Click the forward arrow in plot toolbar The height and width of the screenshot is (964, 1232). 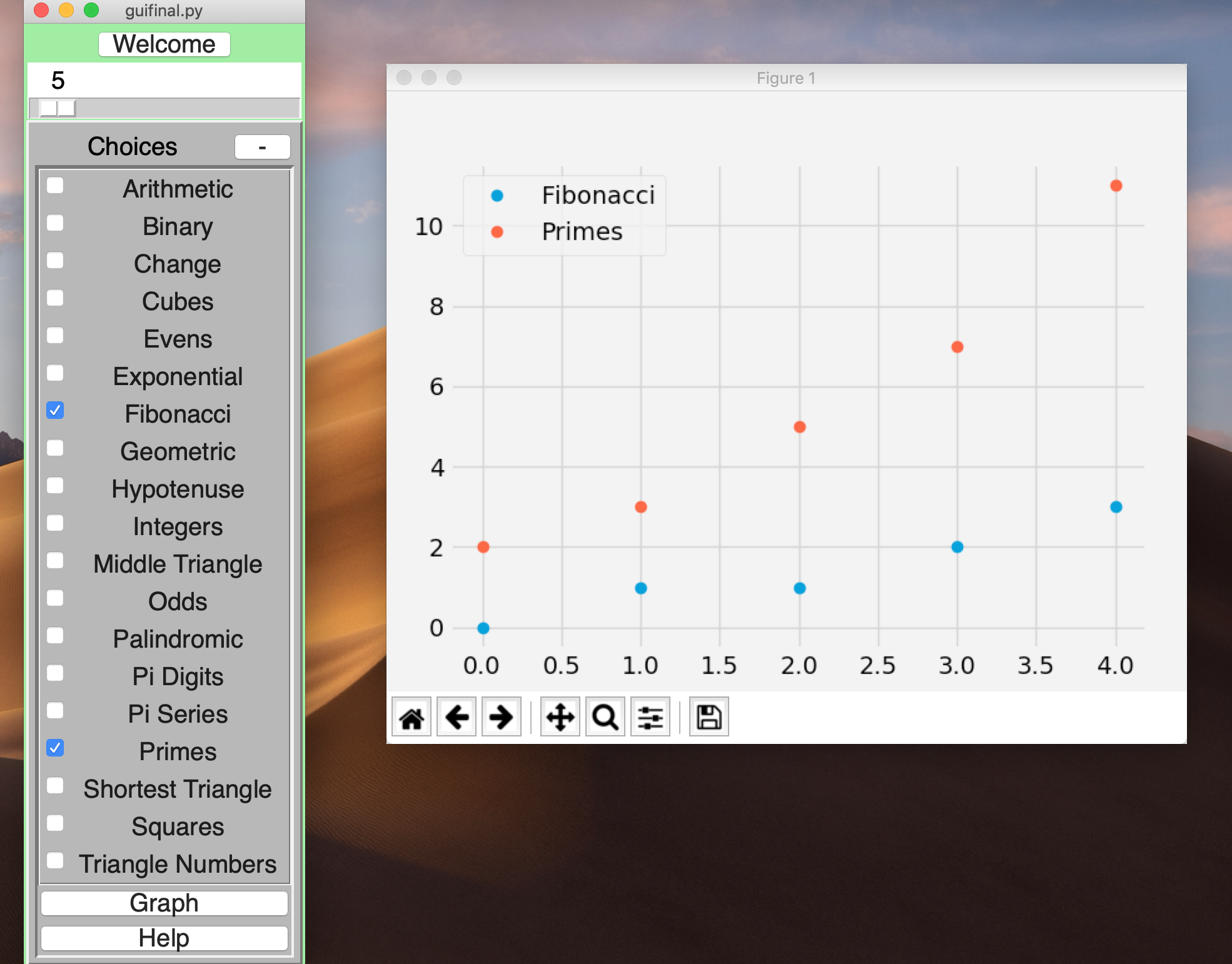click(x=502, y=717)
